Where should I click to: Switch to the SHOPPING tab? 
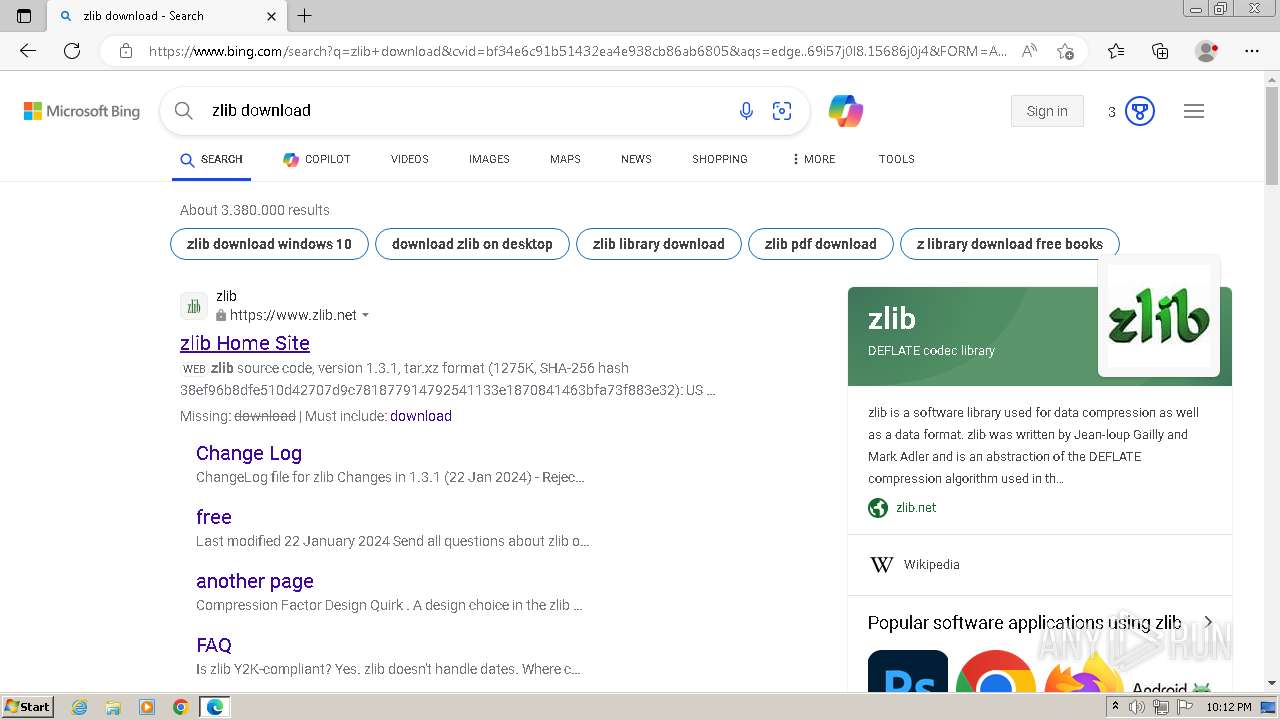720,159
